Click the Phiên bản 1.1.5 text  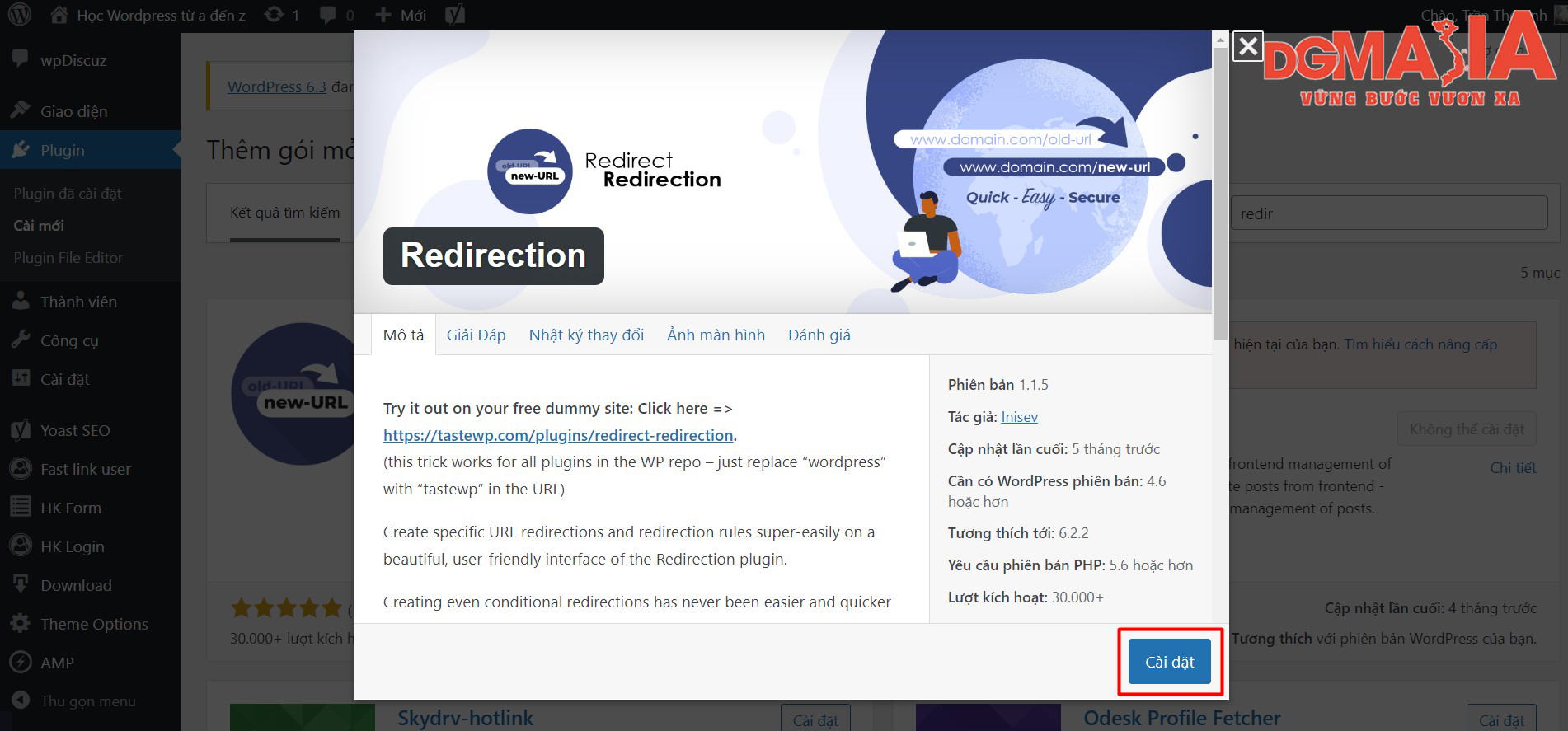998,385
